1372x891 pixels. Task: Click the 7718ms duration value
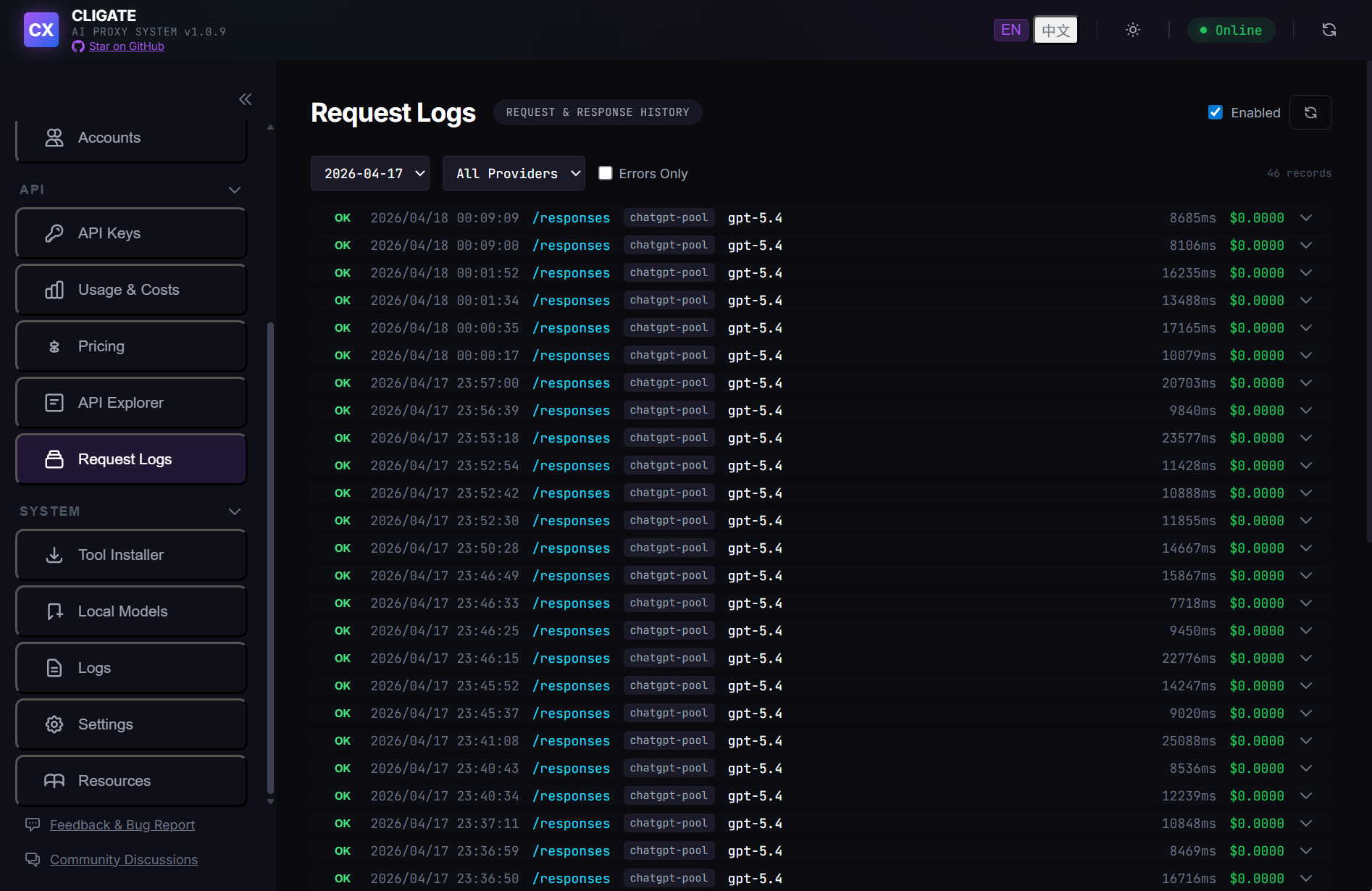pos(1192,603)
